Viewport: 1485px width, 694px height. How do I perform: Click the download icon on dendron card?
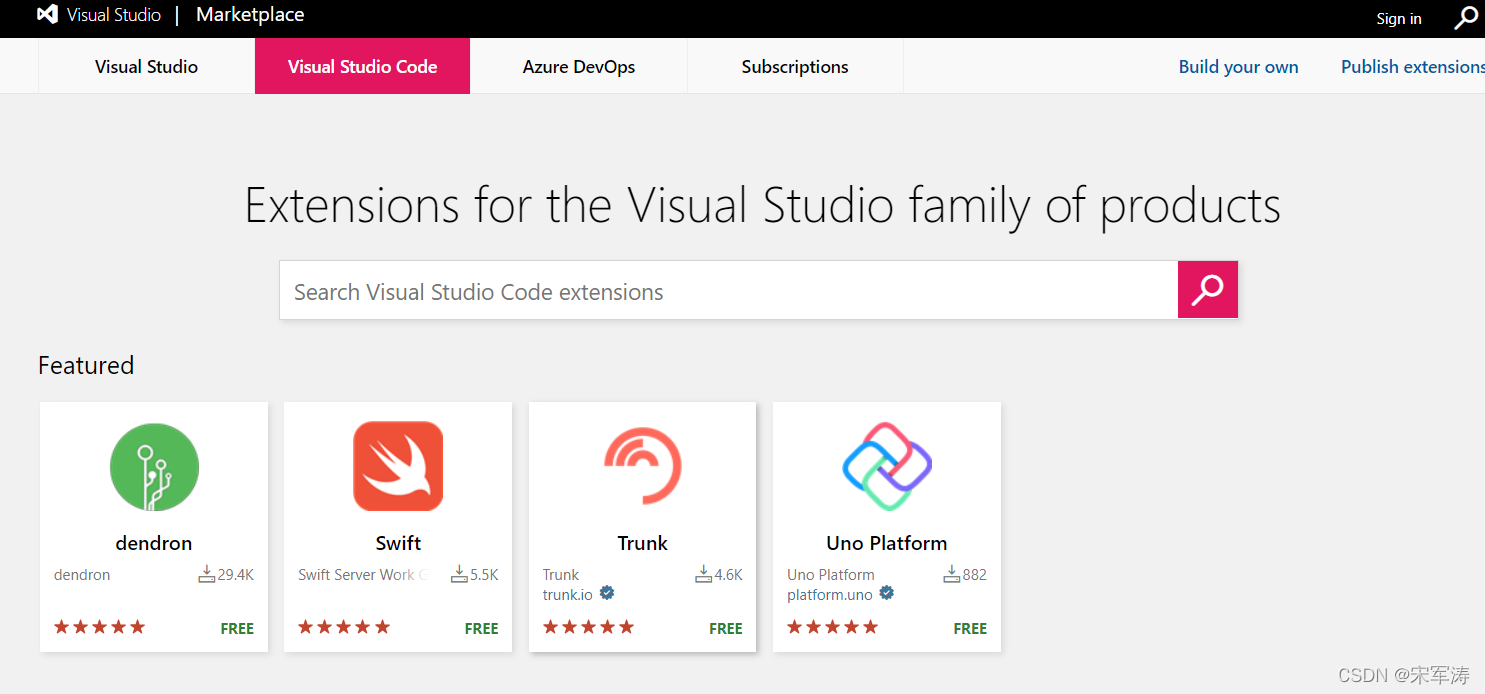tap(207, 574)
